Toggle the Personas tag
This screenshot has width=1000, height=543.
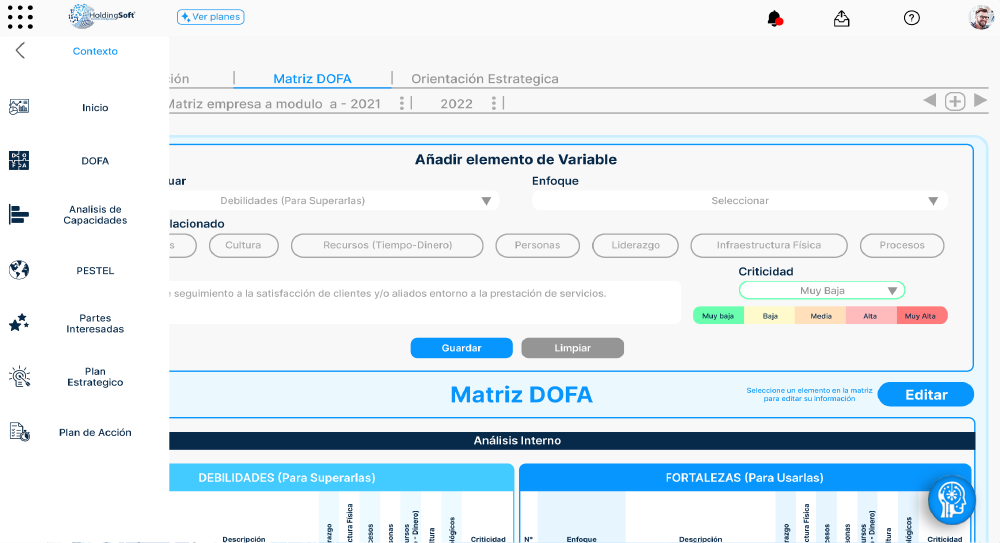538,245
